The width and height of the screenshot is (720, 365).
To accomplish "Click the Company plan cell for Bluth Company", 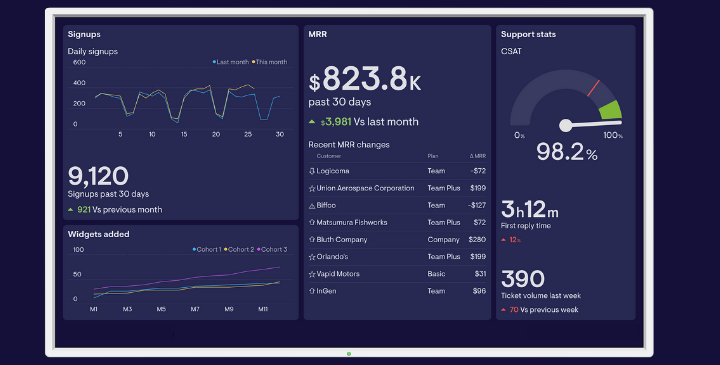I will click(444, 240).
